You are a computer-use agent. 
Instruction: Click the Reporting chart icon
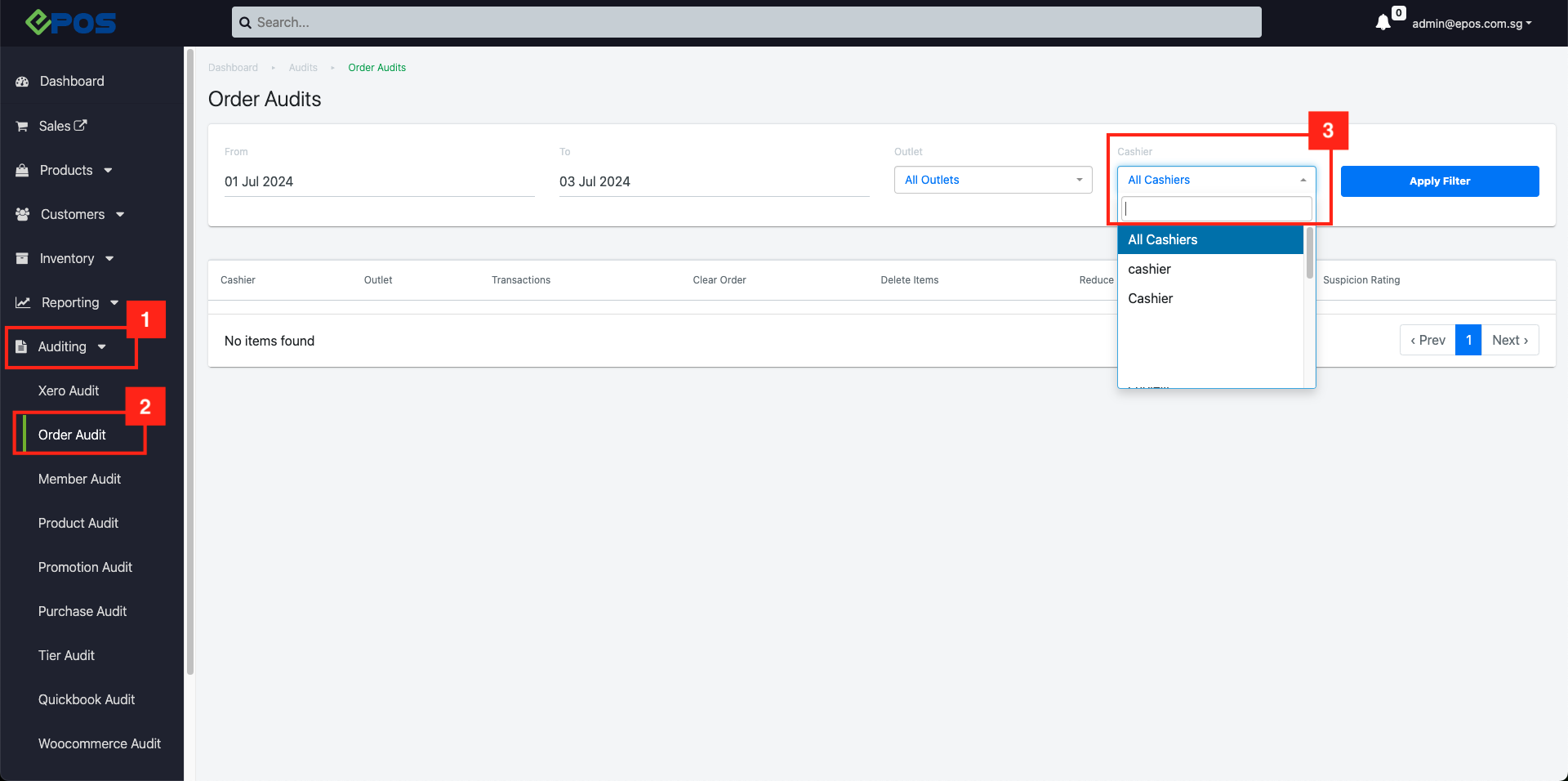coord(23,302)
